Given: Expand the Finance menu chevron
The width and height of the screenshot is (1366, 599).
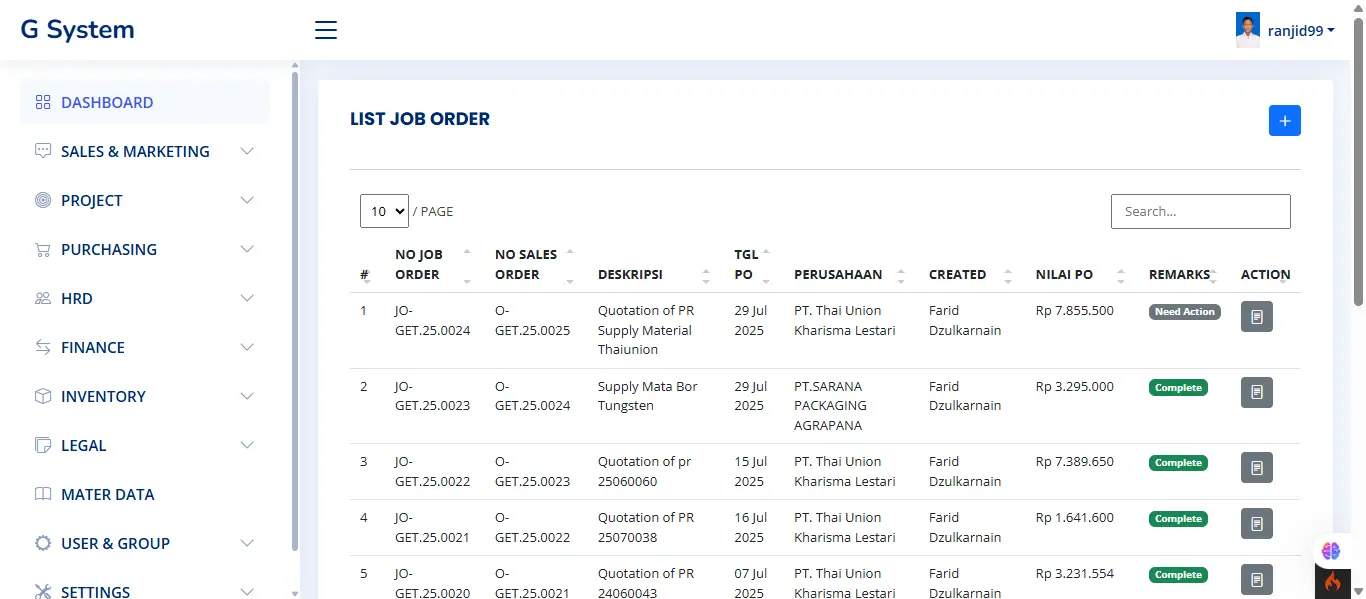Looking at the screenshot, I should click(247, 348).
